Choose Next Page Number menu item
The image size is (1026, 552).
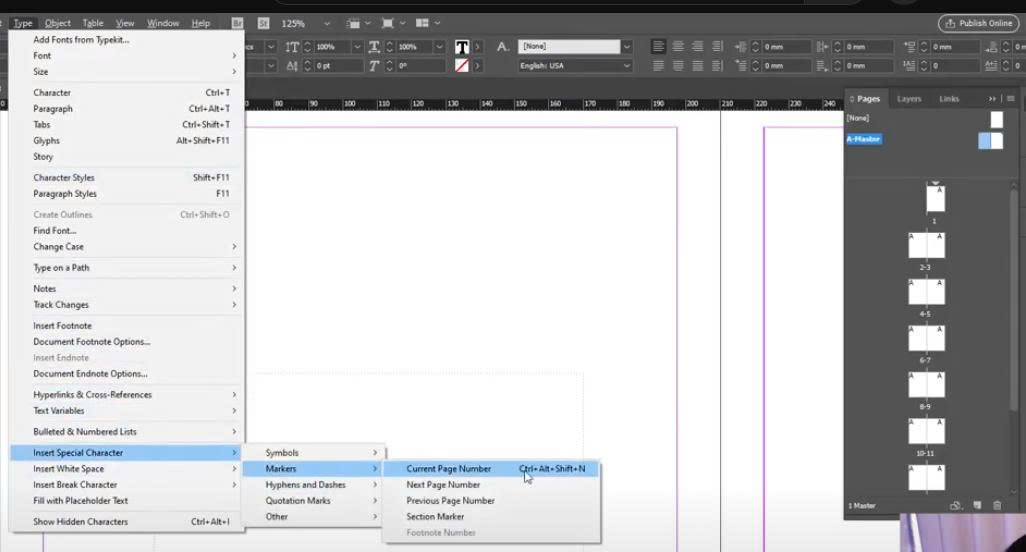coord(491,485)
